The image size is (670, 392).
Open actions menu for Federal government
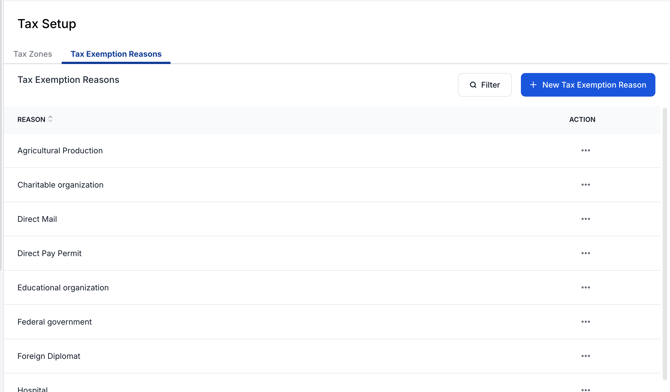585,321
